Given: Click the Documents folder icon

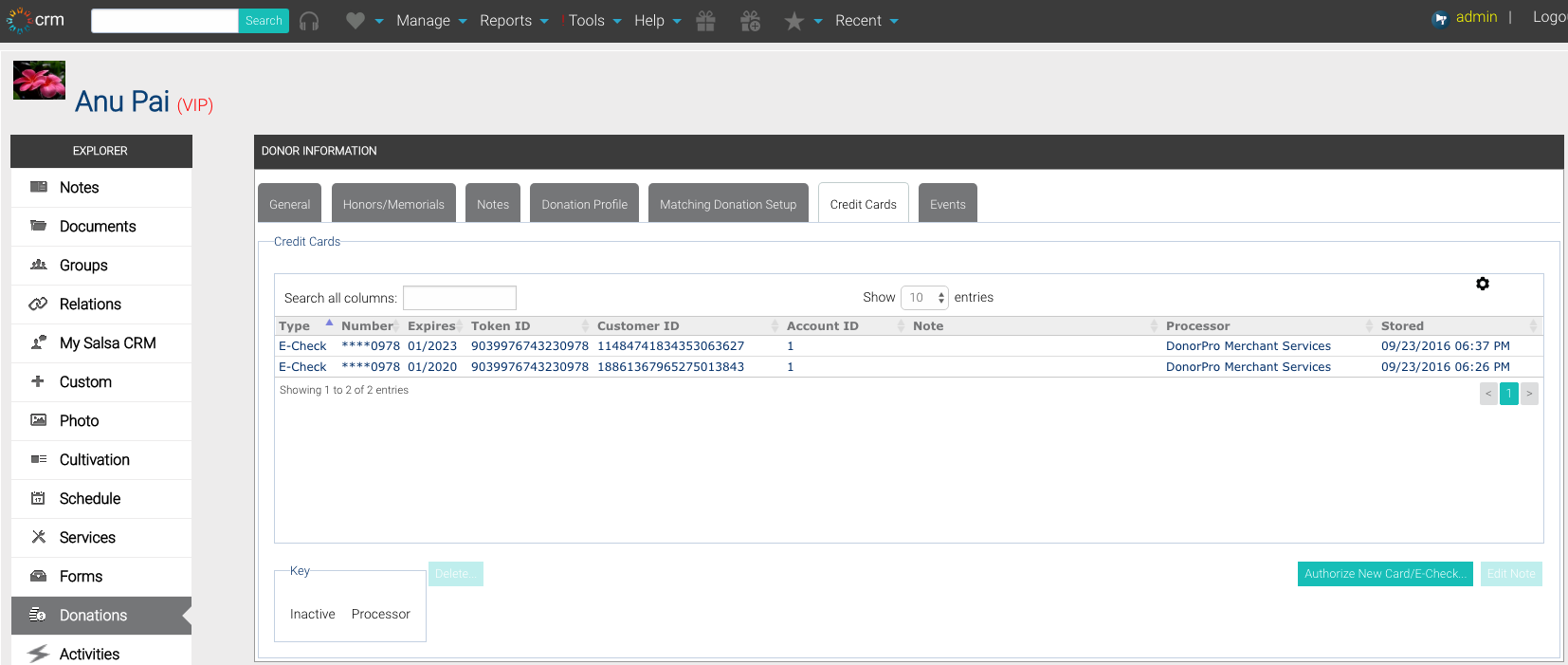Looking at the screenshot, I should click(39, 226).
